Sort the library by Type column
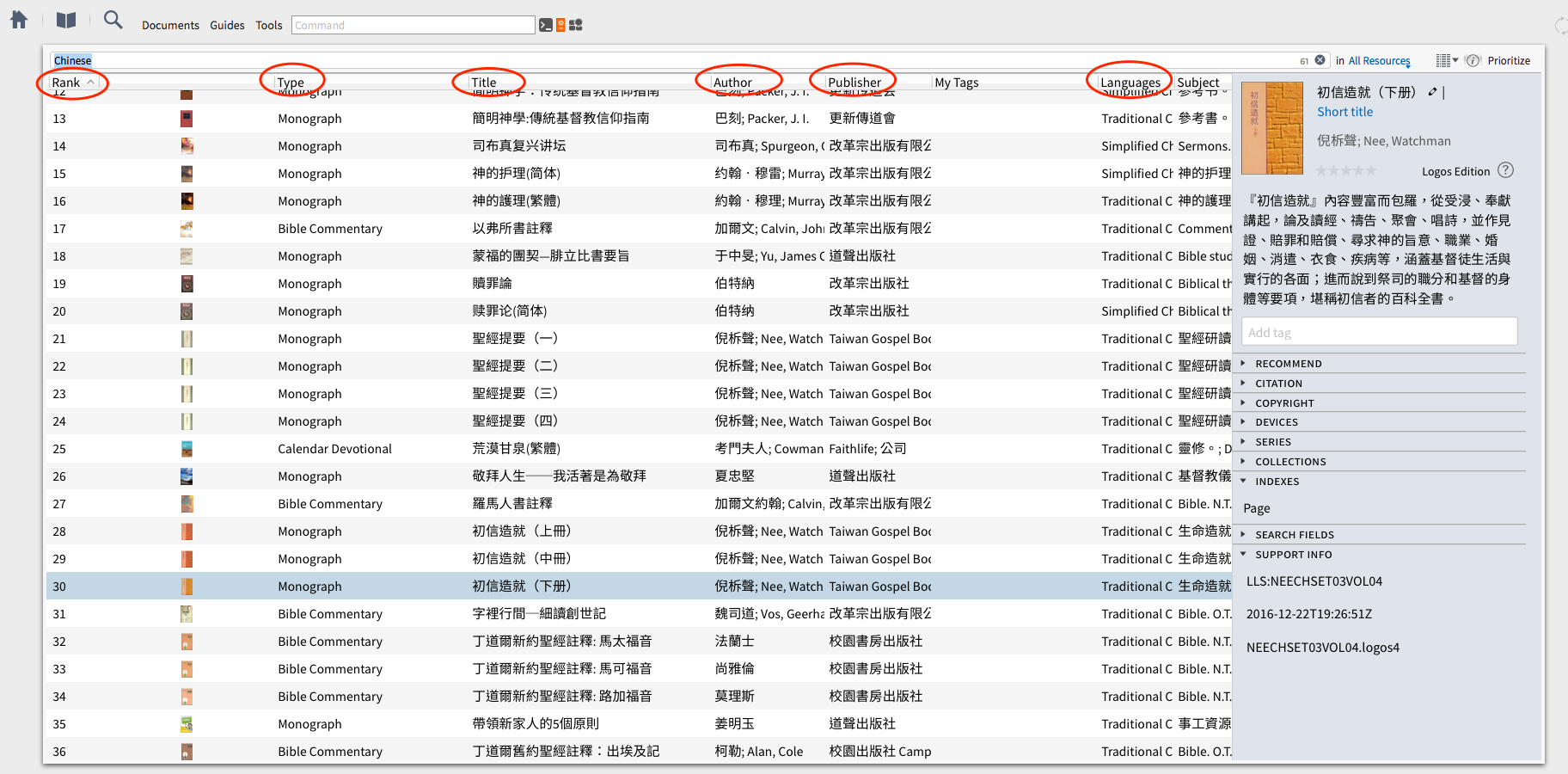The image size is (1568, 774). tap(291, 83)
